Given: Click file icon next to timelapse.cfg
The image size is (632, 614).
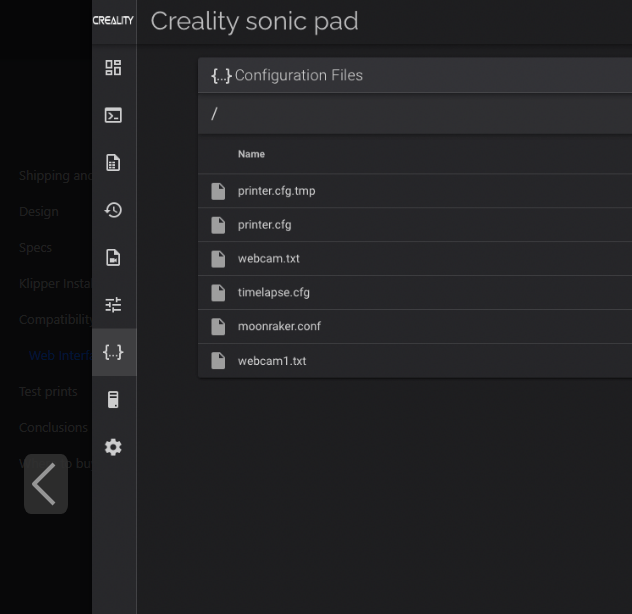Looking at the screenshot, I should point(218,293).
